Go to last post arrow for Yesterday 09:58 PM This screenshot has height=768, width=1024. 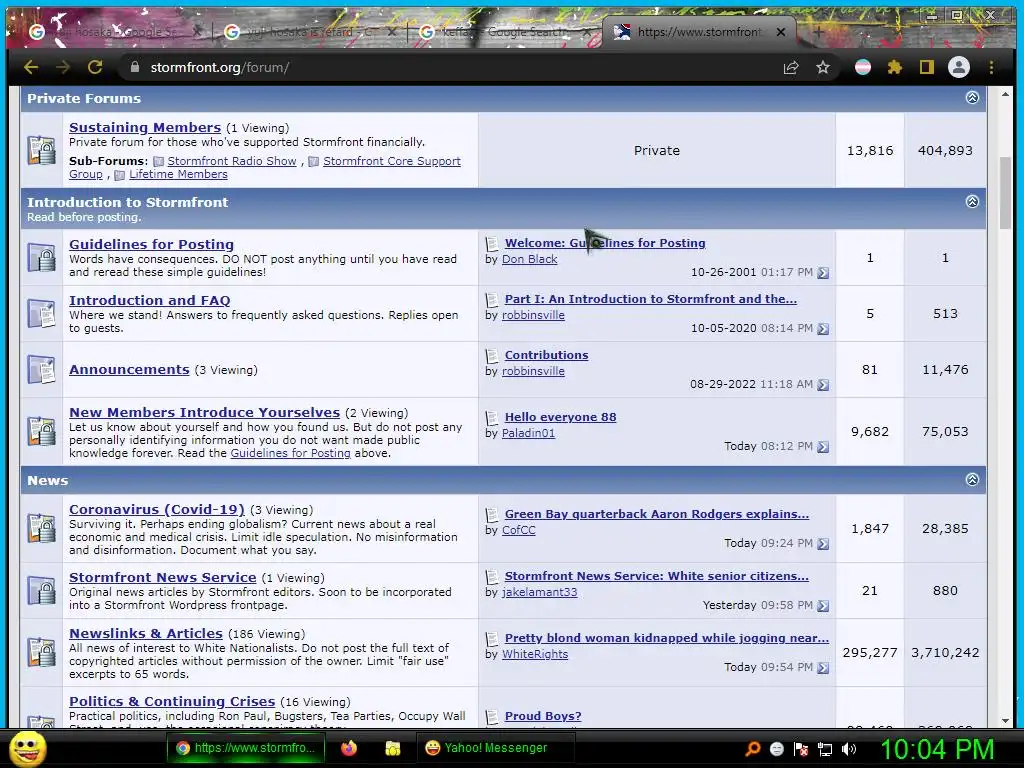click(823, 606)
